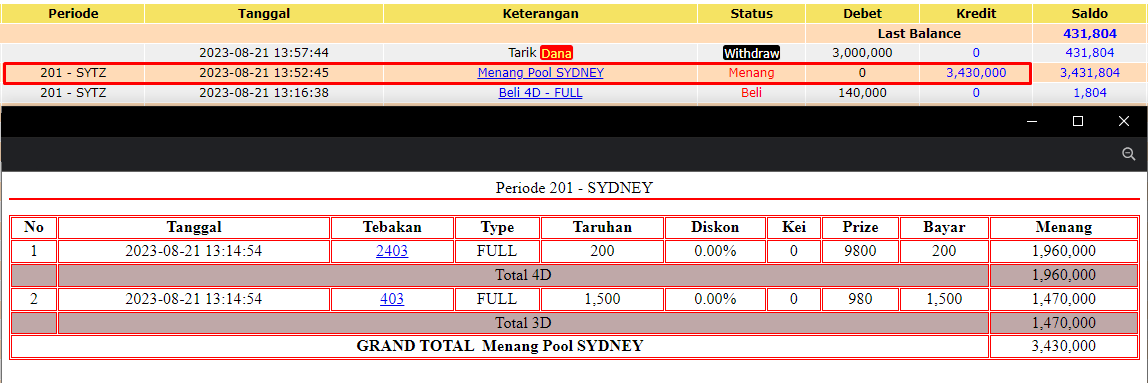Click timestamp 2023-08-21 13:57:44
The height and width of the screenshot is (383, 1148).
(264, 53)
